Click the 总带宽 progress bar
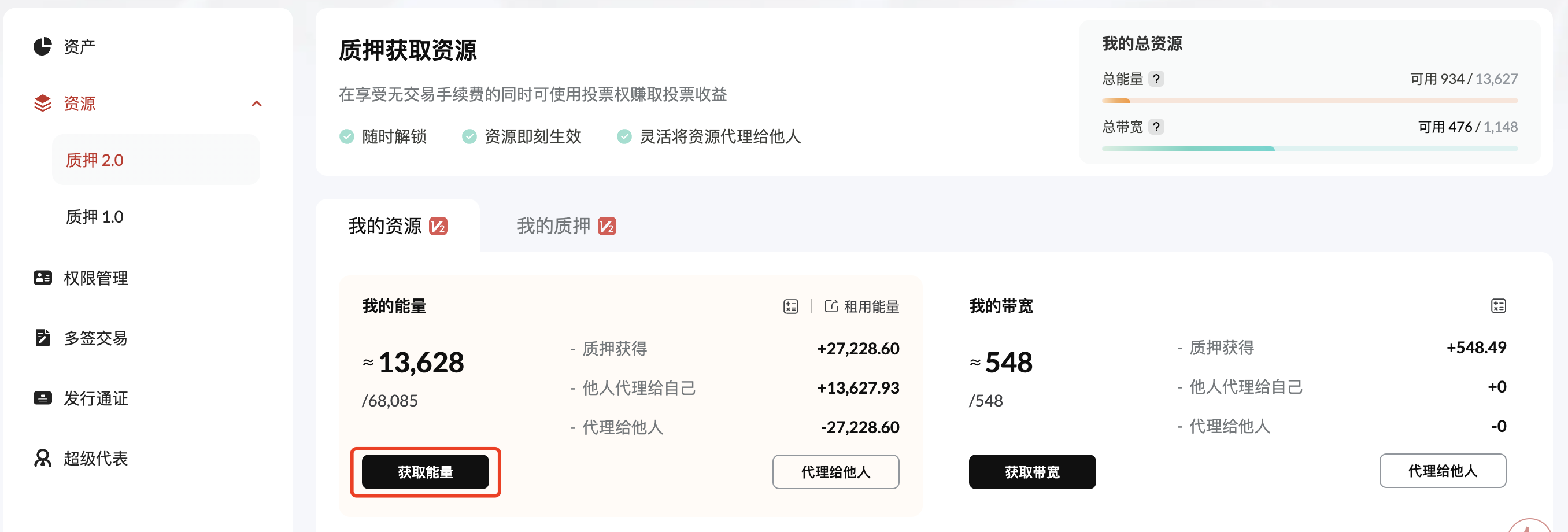 tap(1310, 149)
